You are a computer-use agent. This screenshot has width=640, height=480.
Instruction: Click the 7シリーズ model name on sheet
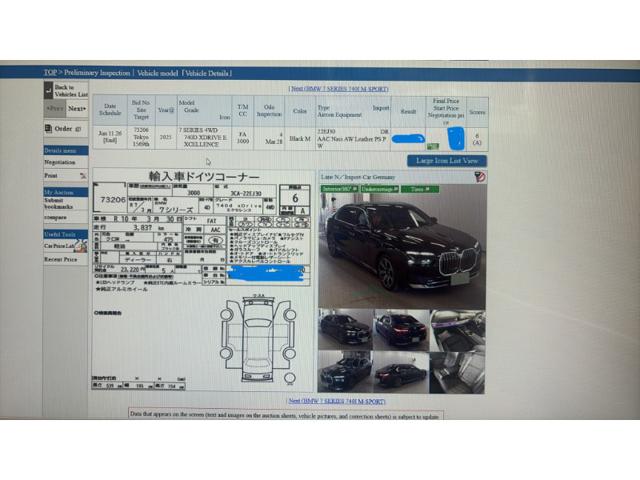(176, 210)
